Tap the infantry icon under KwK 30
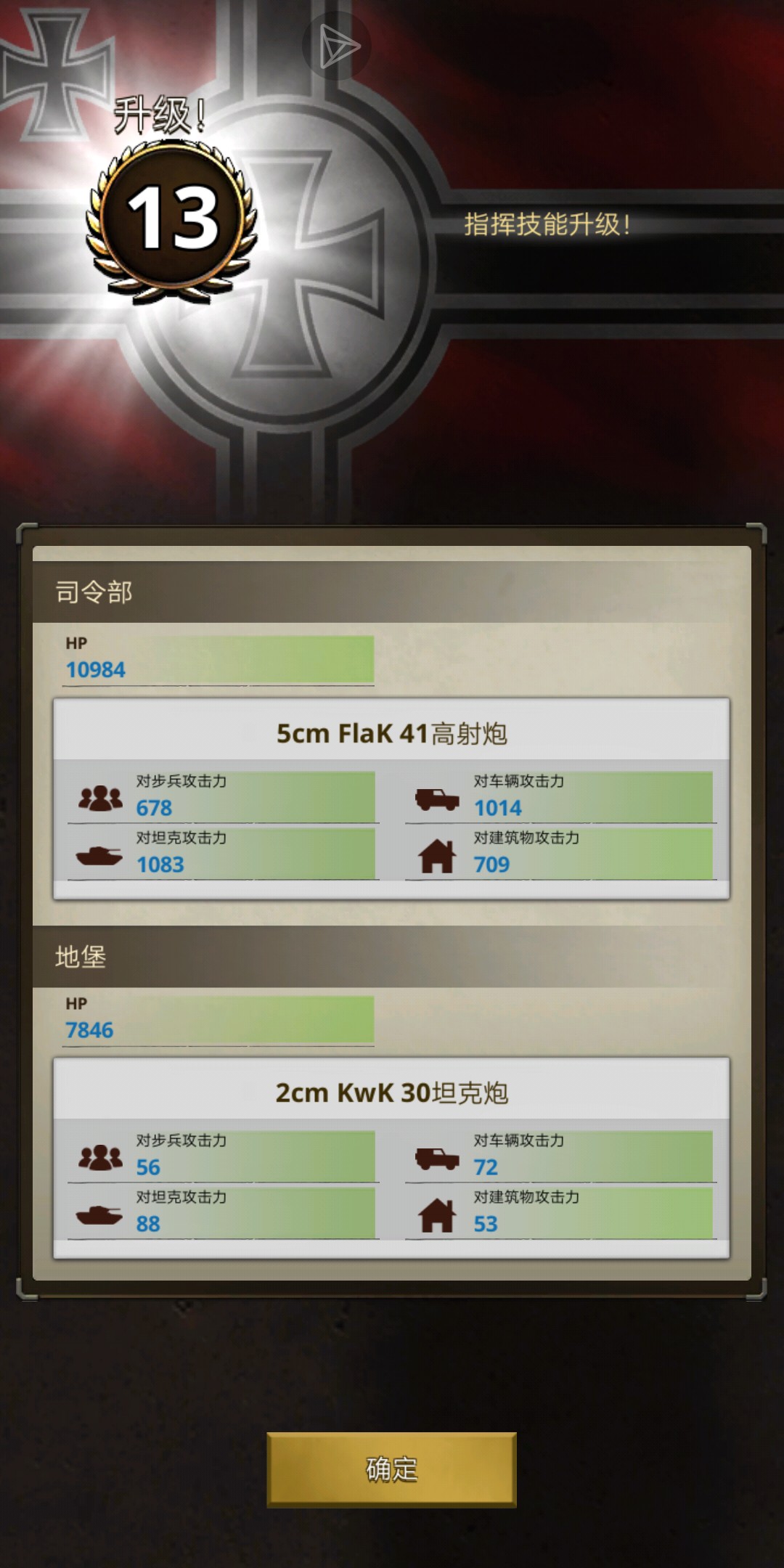The width and height of the screenshot is (784, 1568). point(100,1158)
